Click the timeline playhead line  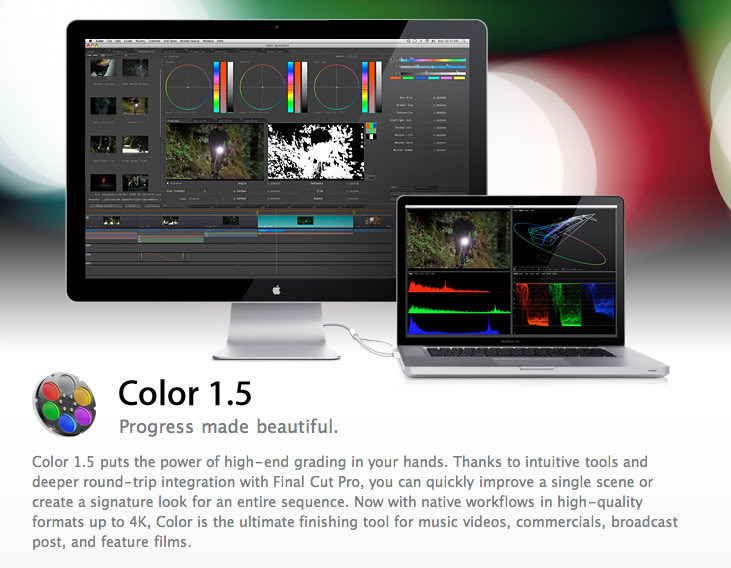(x=276, y=242)
